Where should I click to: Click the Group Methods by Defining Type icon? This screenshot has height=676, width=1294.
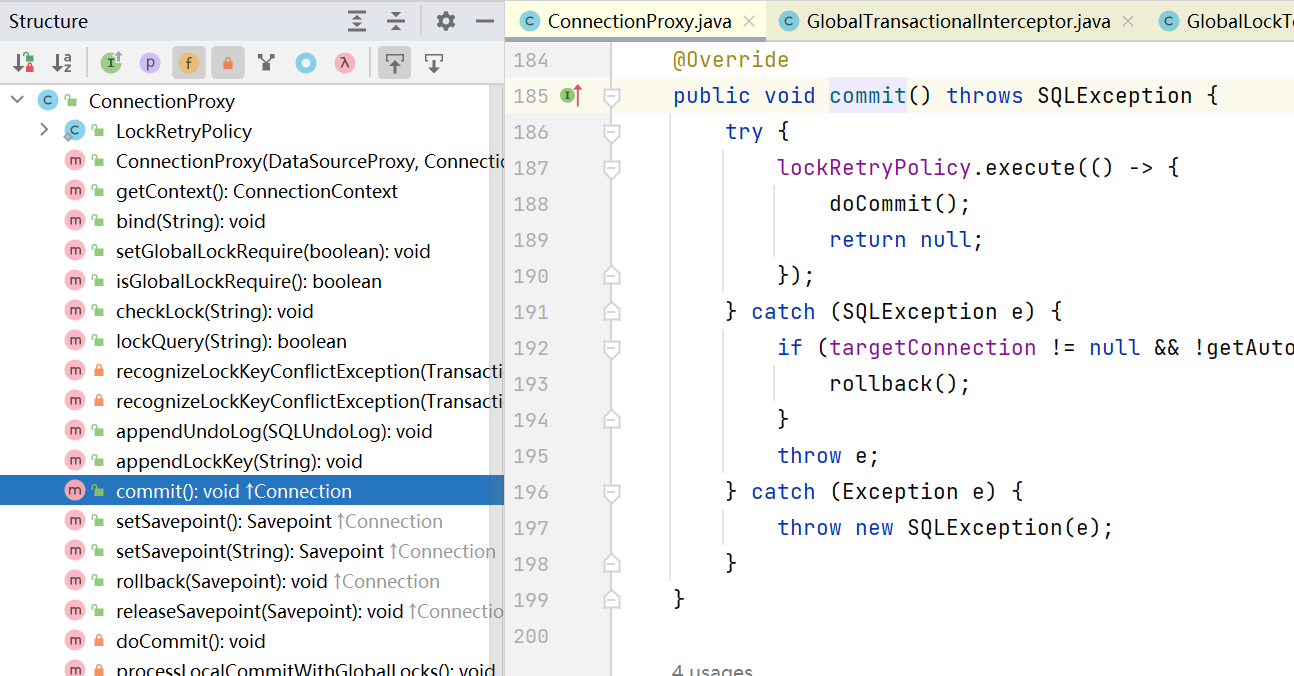point(111,63)
